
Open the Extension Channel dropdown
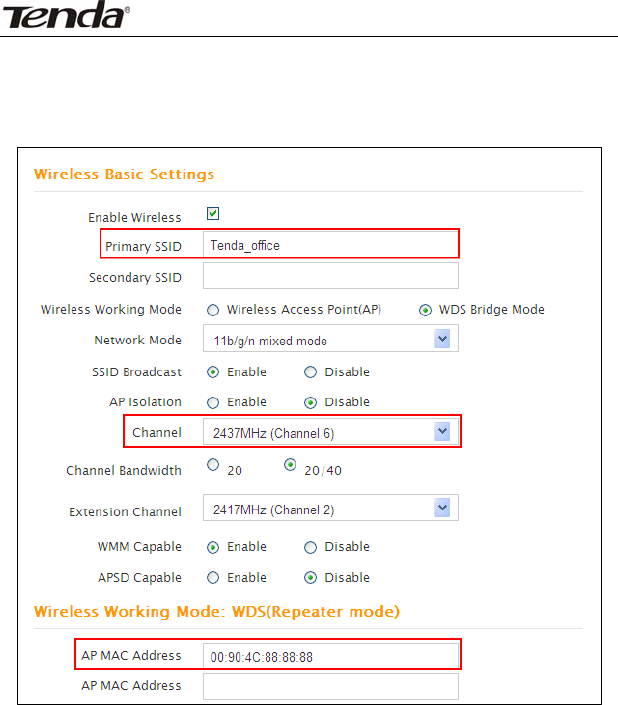(x=330, y=508)
